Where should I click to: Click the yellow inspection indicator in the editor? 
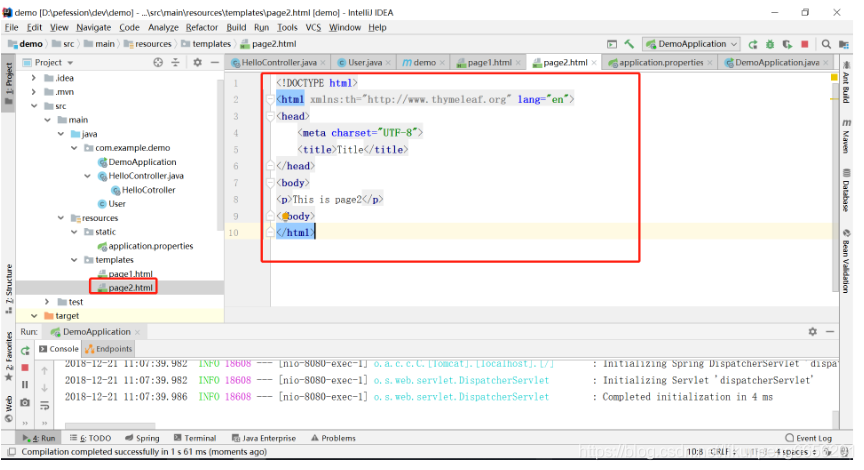tap(834, 78)
